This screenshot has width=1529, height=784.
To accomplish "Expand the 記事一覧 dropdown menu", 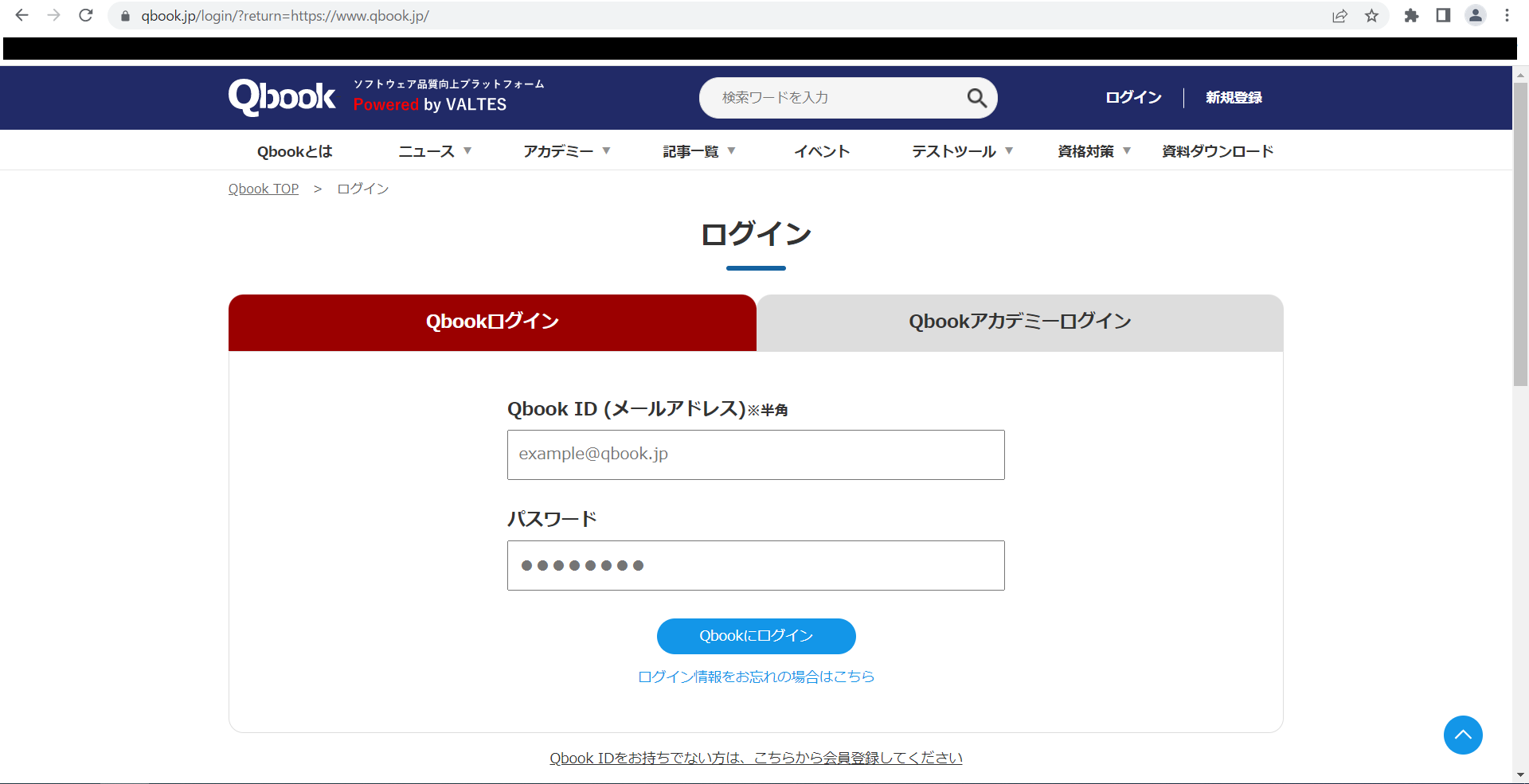I will [698, 151].
